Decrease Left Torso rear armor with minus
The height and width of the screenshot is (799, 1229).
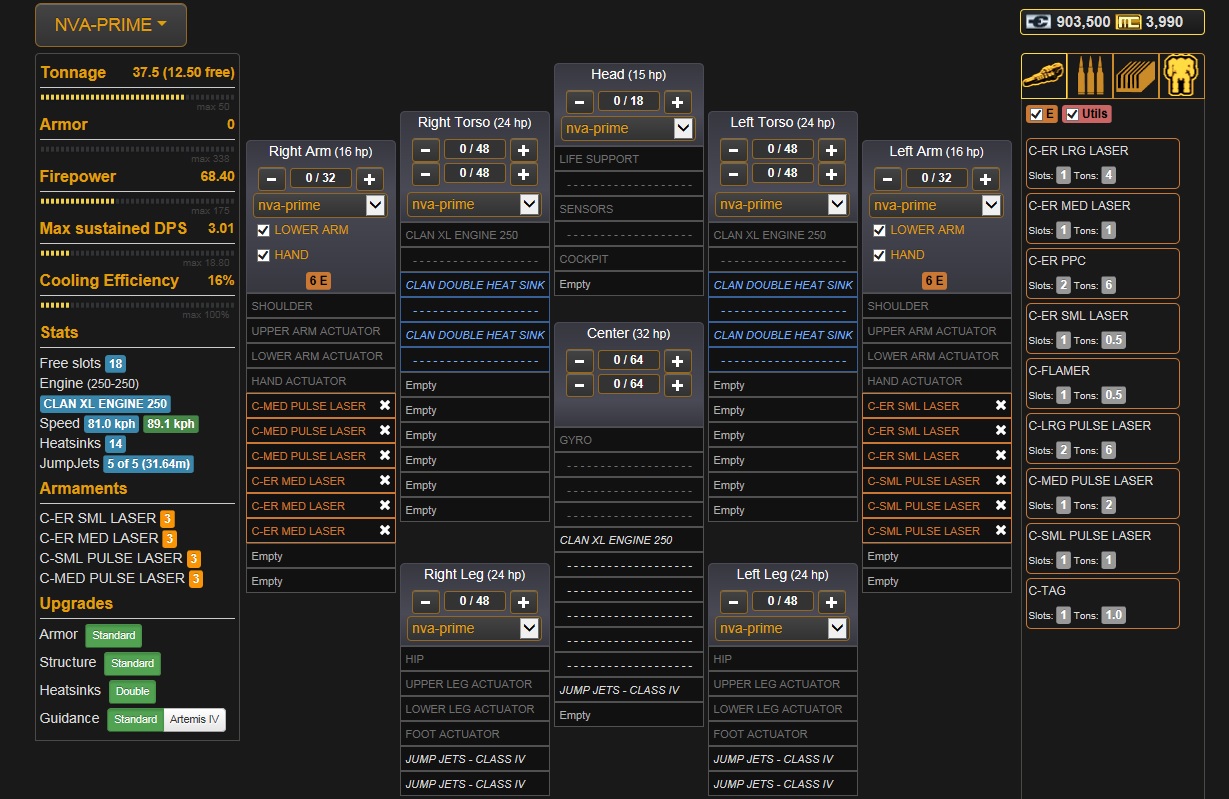pyautogui.click(x=734, y=173)
